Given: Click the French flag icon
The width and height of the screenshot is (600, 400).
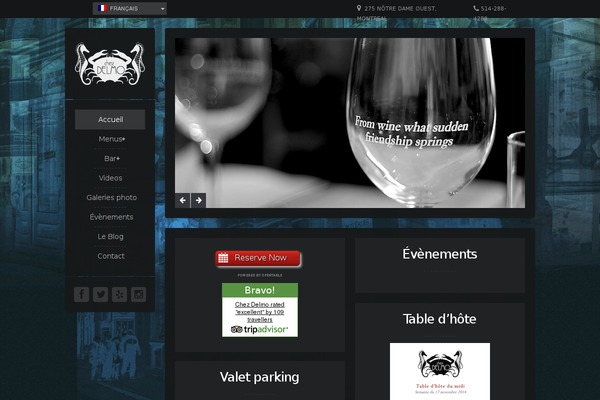Looking at the screenshot, I should tap(102, 8).
